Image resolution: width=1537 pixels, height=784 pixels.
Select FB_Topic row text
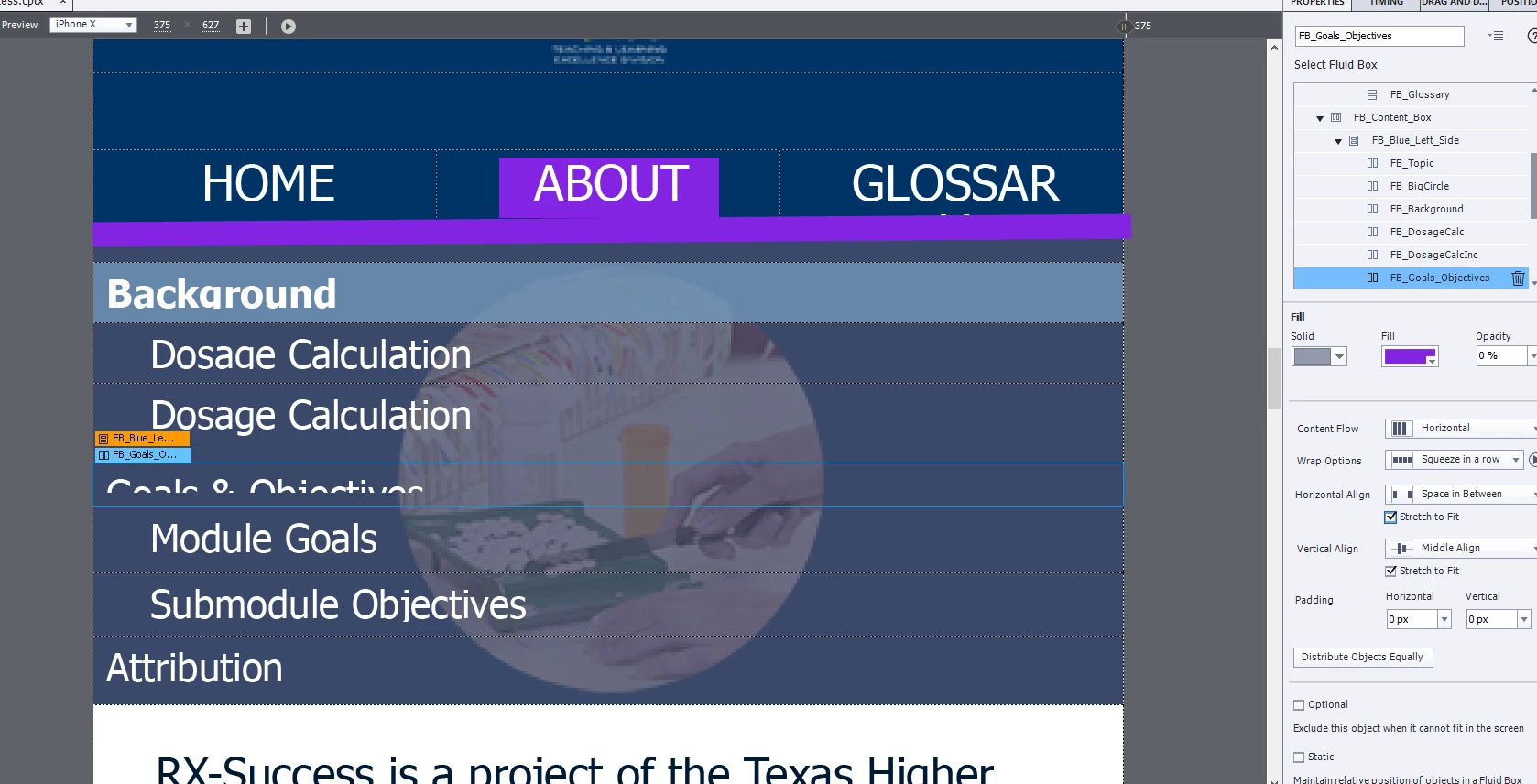point(1412,163)
